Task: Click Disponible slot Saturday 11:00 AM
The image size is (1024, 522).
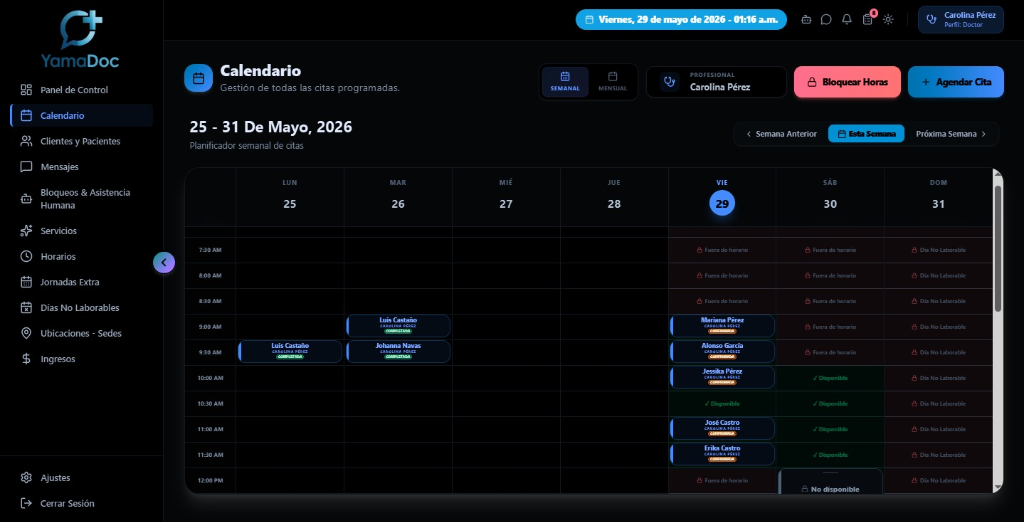Action: (830, 429)
